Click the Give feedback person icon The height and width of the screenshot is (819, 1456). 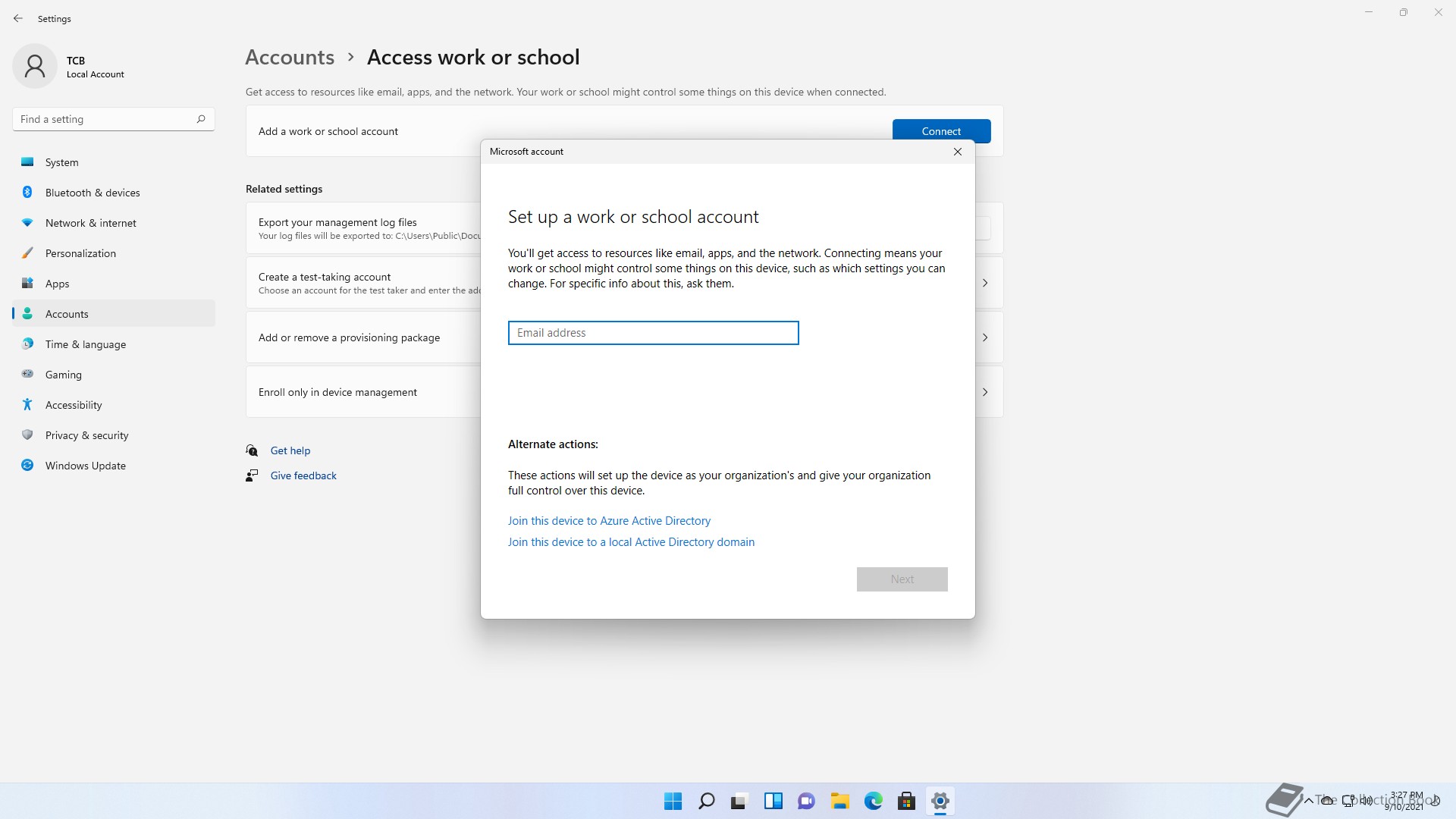pyautogui.click(x=252, y=475)
